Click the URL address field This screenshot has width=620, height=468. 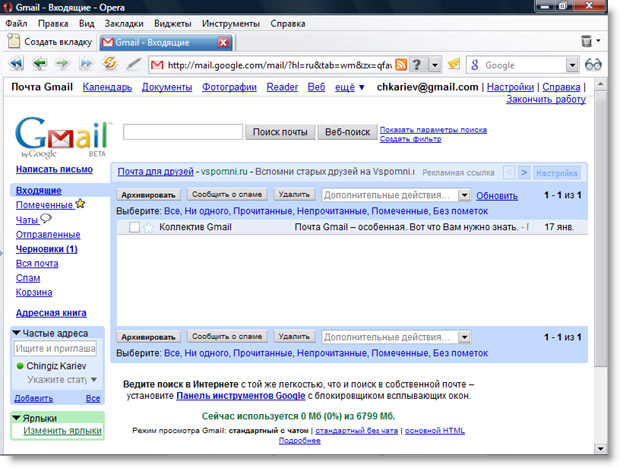(279, 65)
